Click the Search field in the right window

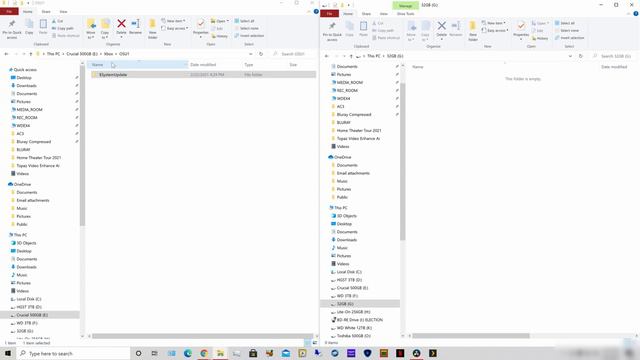click(x=616, y=56)
